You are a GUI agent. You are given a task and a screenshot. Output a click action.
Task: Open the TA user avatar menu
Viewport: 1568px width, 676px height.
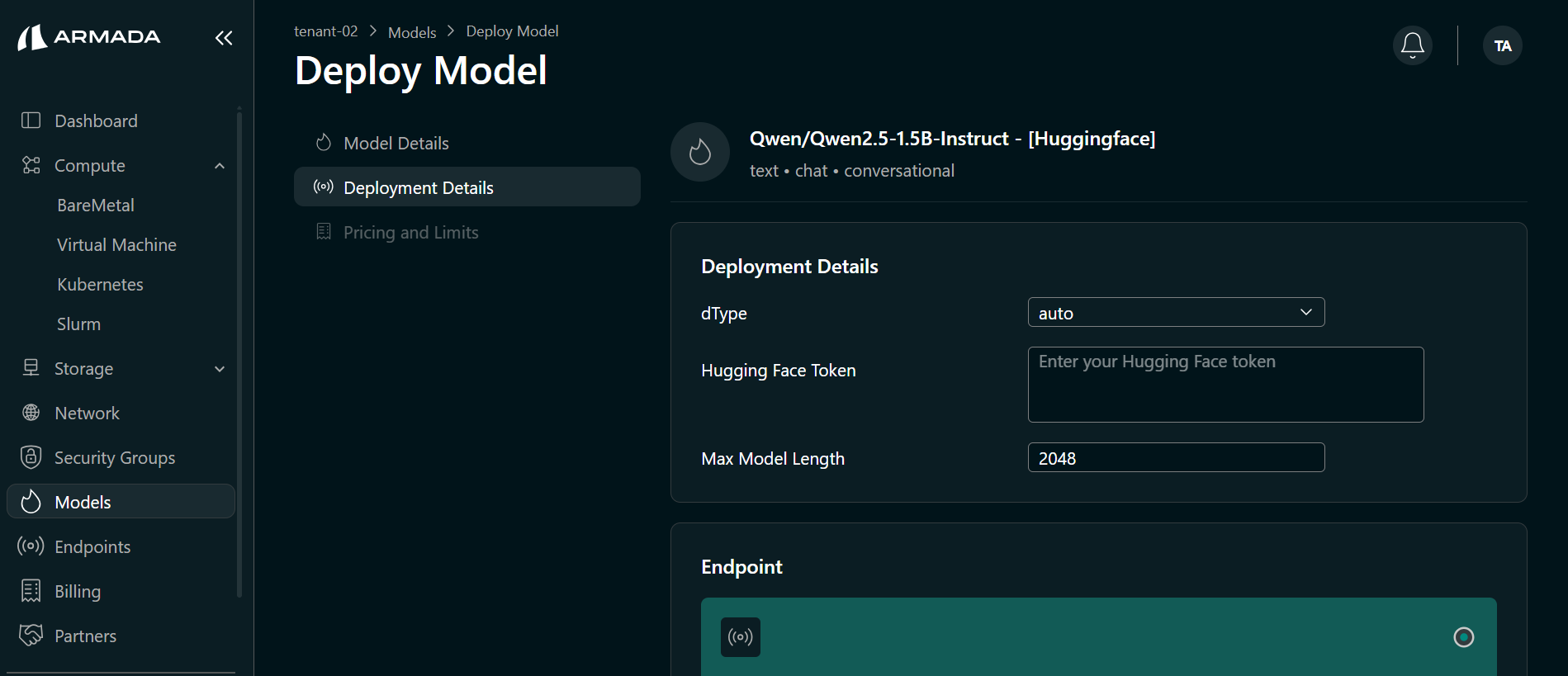point(1503,45)
